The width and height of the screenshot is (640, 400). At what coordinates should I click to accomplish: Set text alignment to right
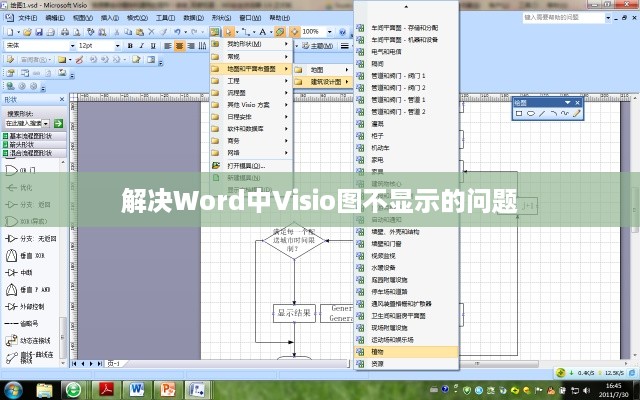[191, 46]
